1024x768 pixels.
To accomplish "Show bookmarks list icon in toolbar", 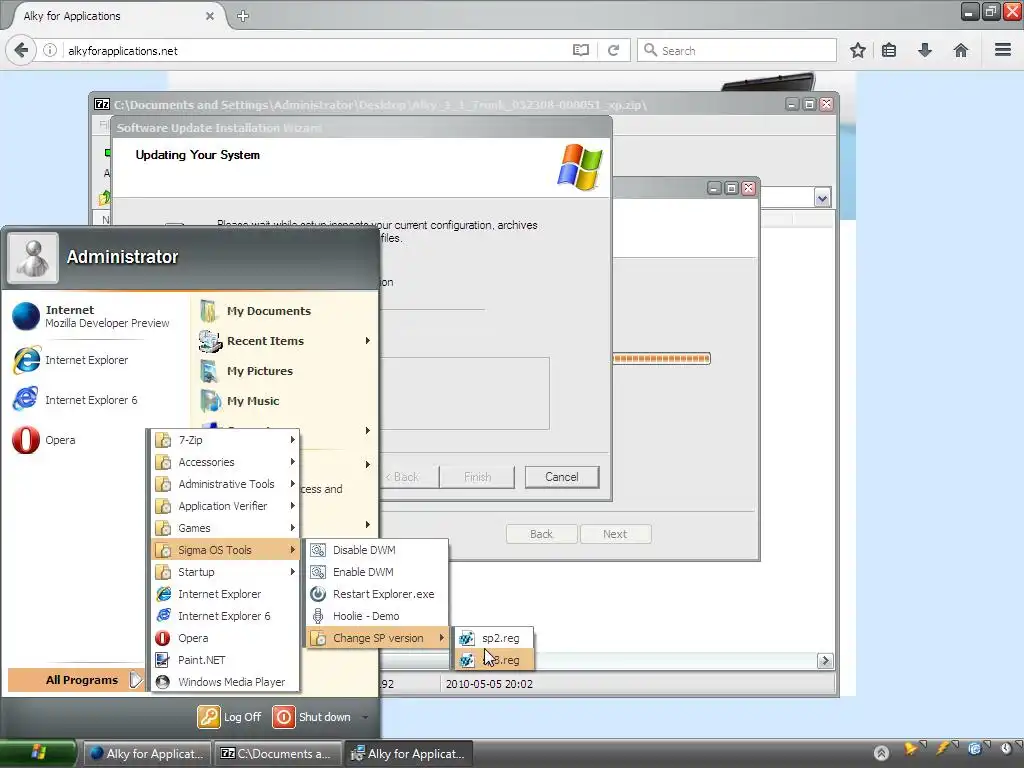I will click(889, 50).
